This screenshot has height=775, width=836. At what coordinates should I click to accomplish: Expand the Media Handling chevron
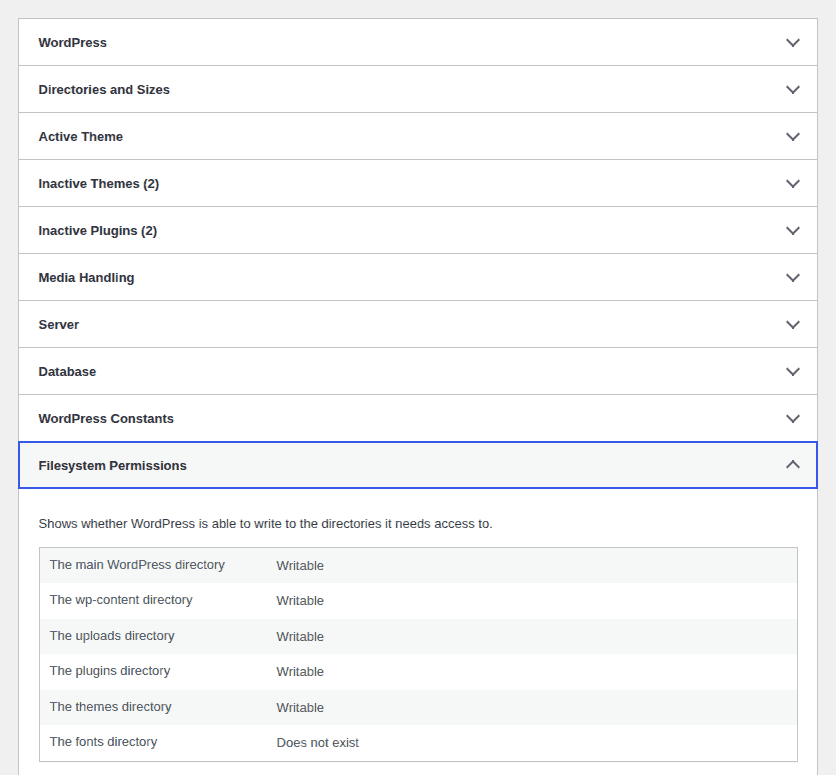793,278
